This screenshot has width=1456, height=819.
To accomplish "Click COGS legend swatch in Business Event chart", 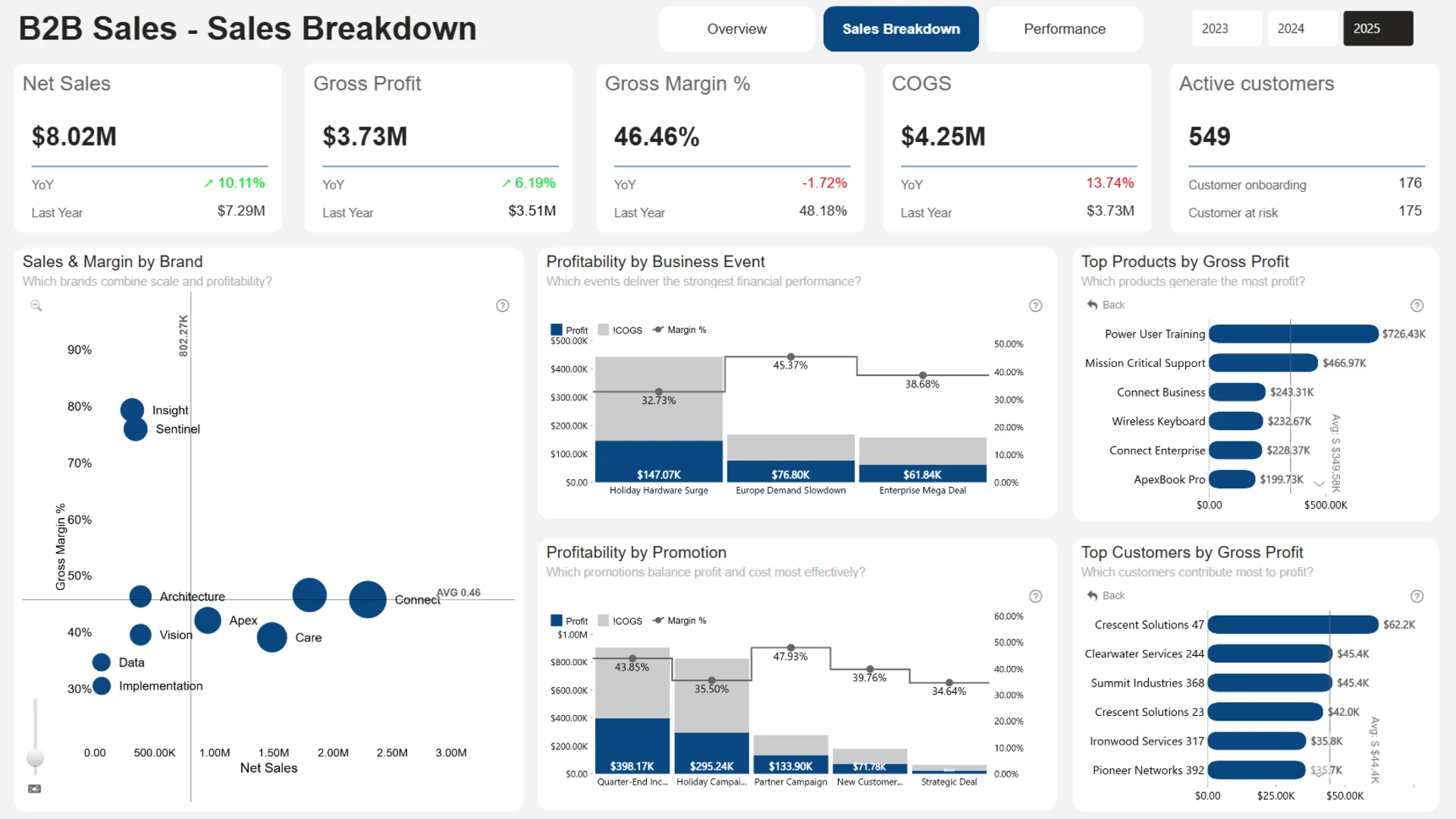I will [x=604, y=330].
